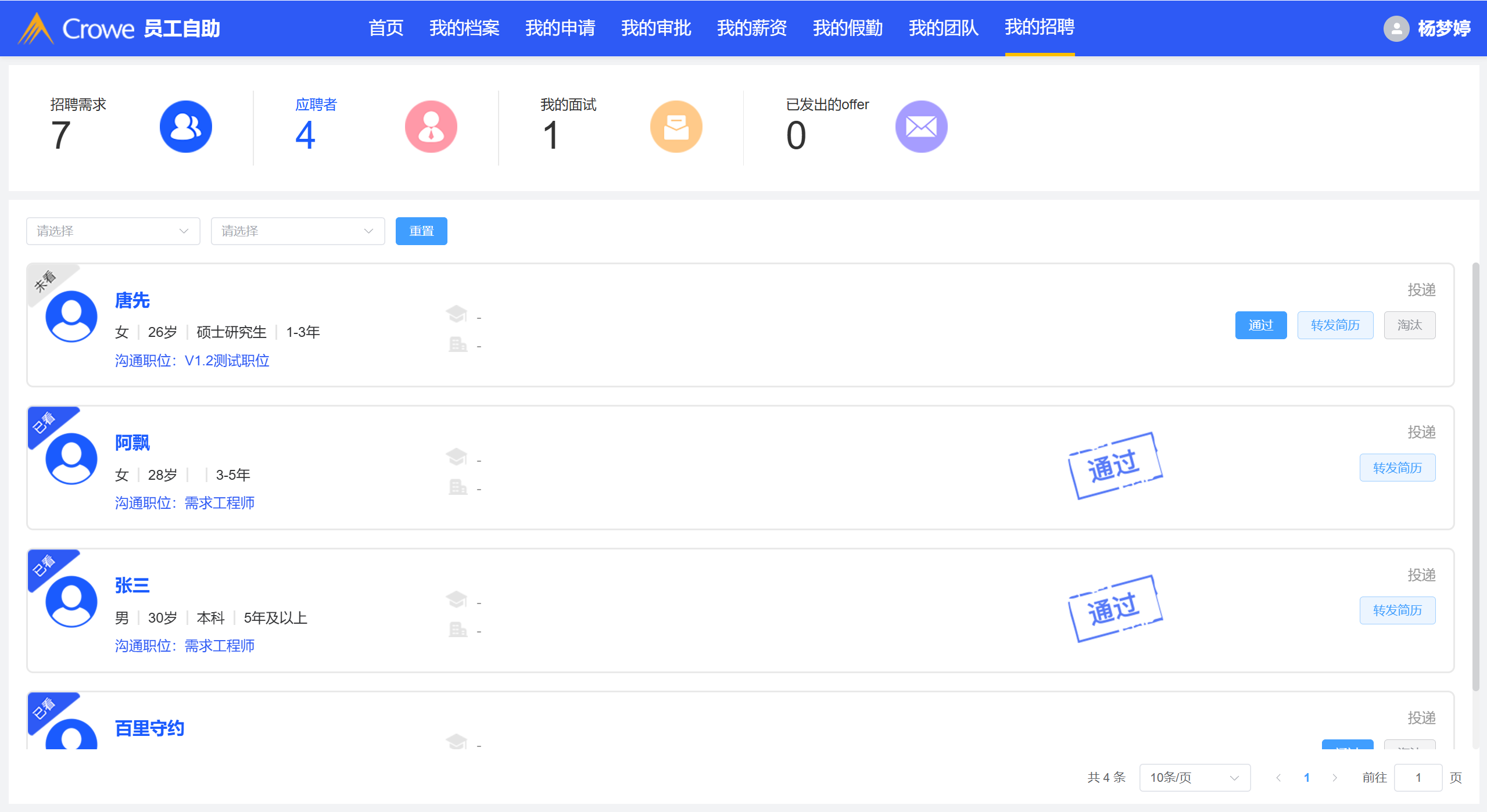Open the second 请选择 filter dropdown

[298, 231]
